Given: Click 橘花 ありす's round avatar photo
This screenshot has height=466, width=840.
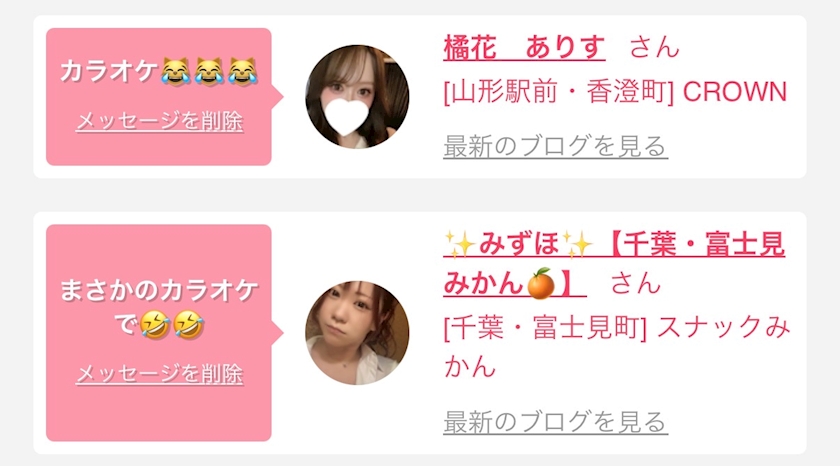Looking at the screenshot, I should click(x=357, y=97).
